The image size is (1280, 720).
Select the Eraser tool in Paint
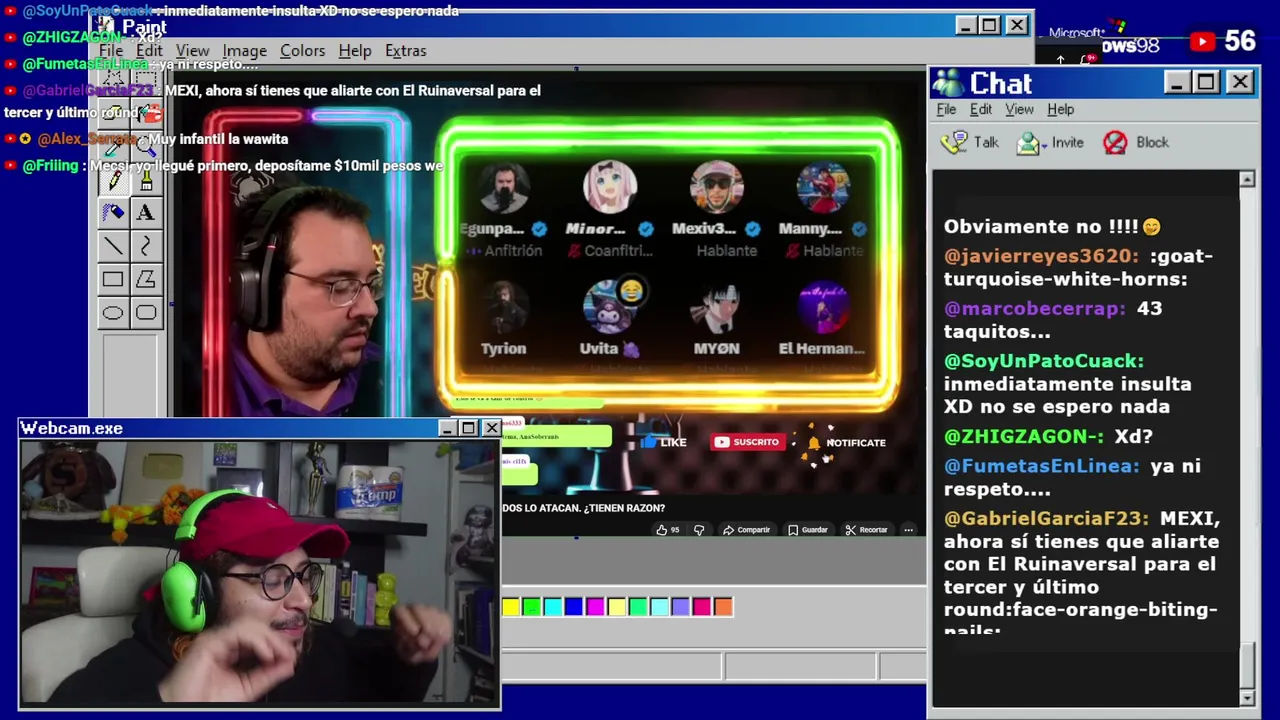pyautogui.click(x=113, y=113)
